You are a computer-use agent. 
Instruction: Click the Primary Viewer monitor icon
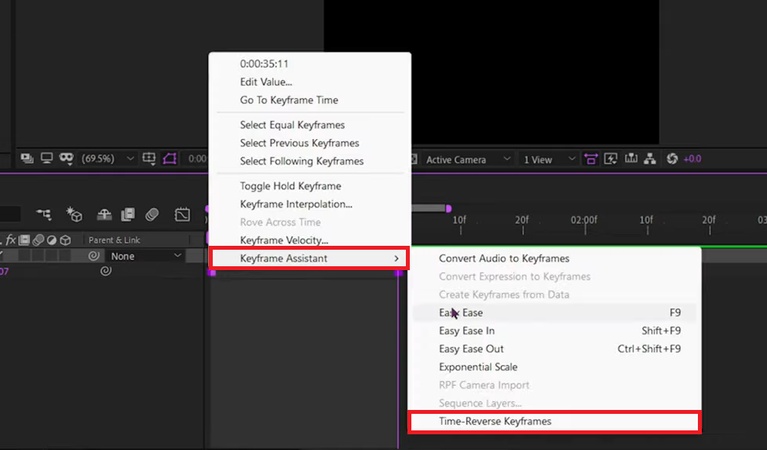coord(46,158)
